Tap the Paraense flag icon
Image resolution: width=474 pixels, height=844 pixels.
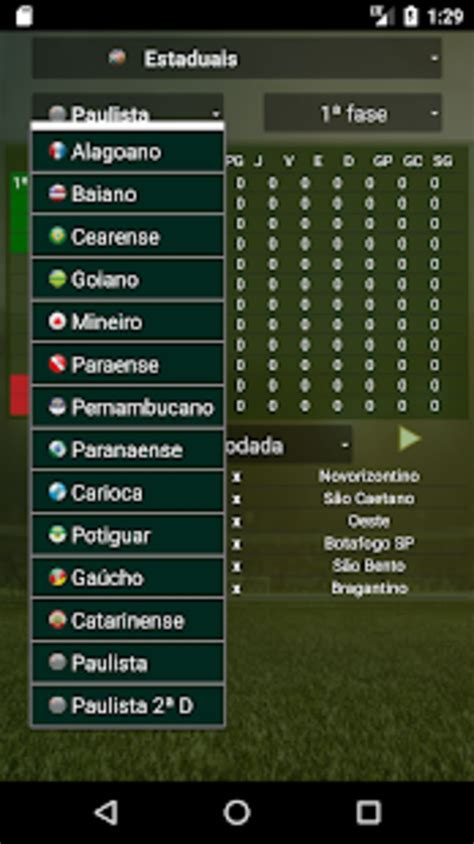coord(58,364)
